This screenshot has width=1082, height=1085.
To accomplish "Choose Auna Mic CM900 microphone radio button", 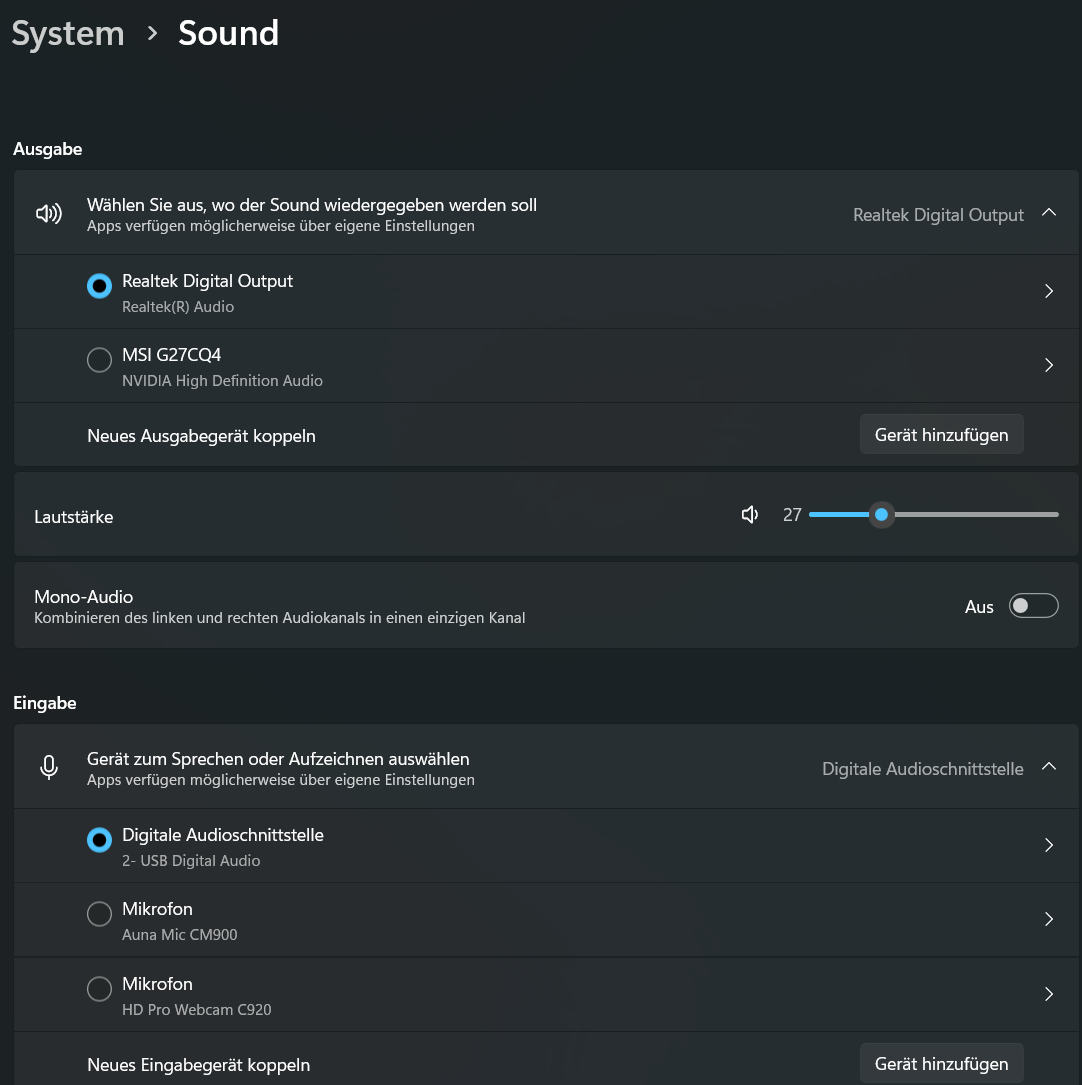I will 99,914.
